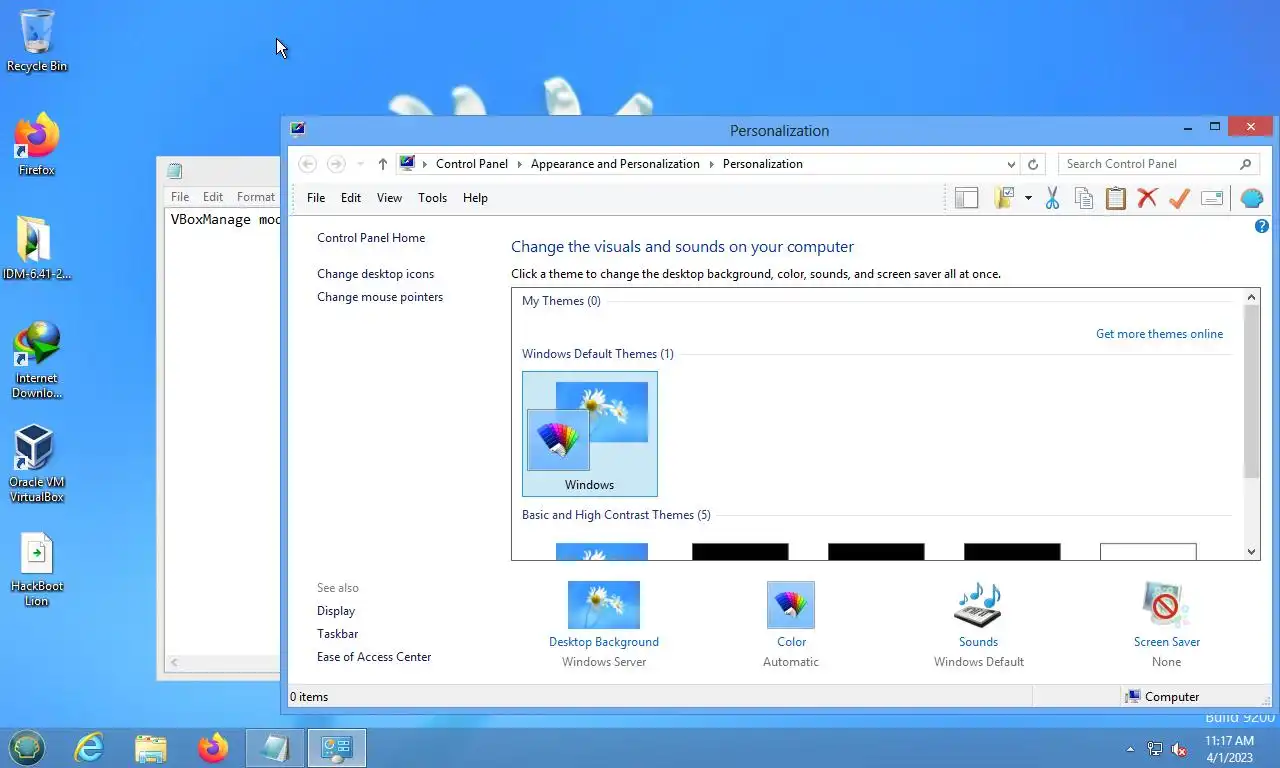The image size is (1280, 768).
Task: Click the search magnifier icon
Action: [x=1245, y=164]
